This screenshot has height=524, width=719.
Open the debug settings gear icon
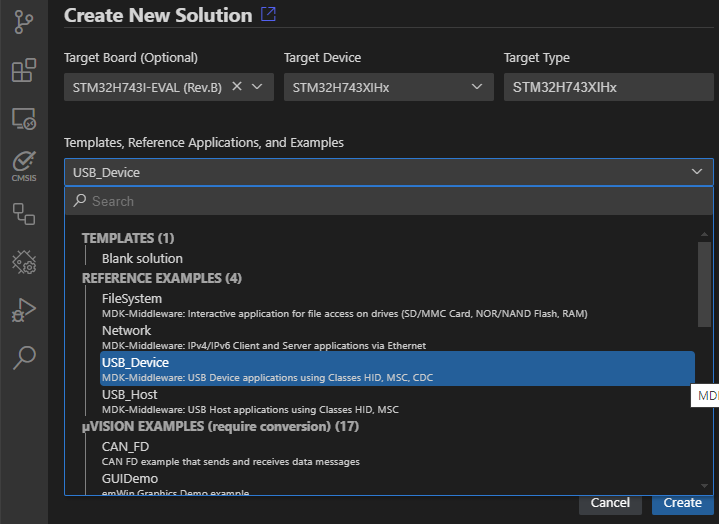click(23, 262)
